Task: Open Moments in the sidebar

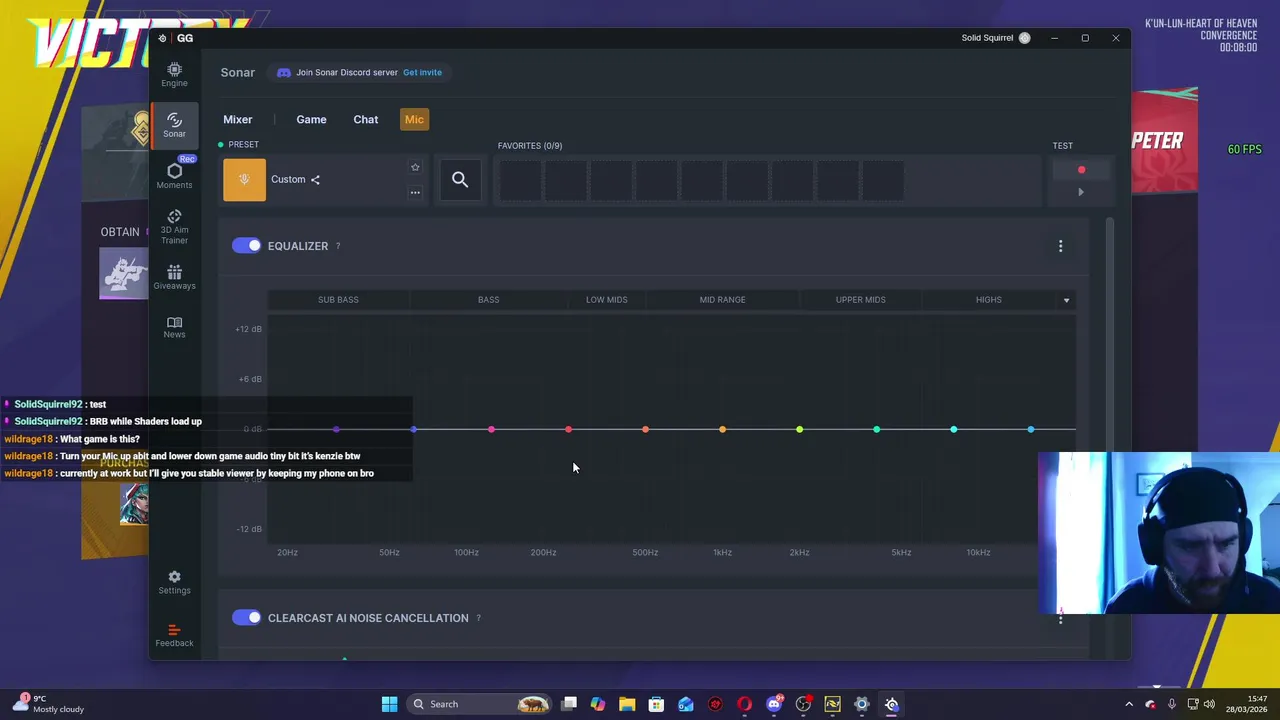Action: pyautogui.click(x=174, y=175)
